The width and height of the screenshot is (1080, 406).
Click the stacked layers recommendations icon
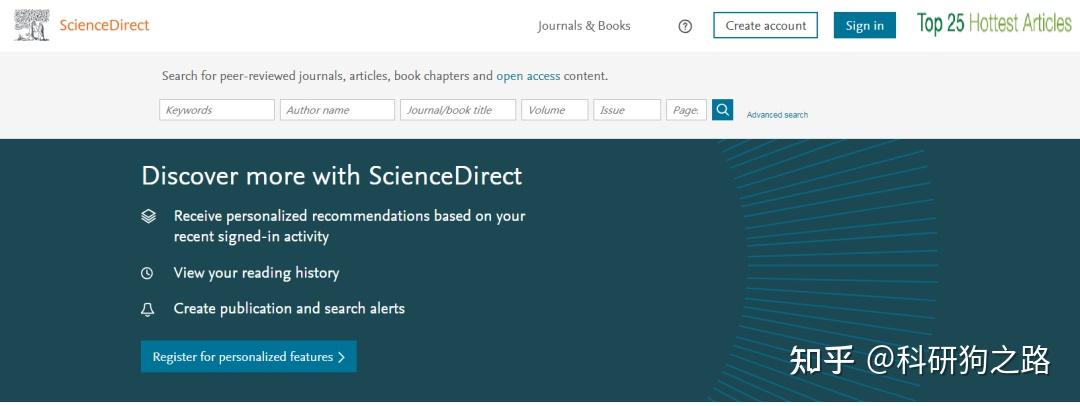[148, 216]
